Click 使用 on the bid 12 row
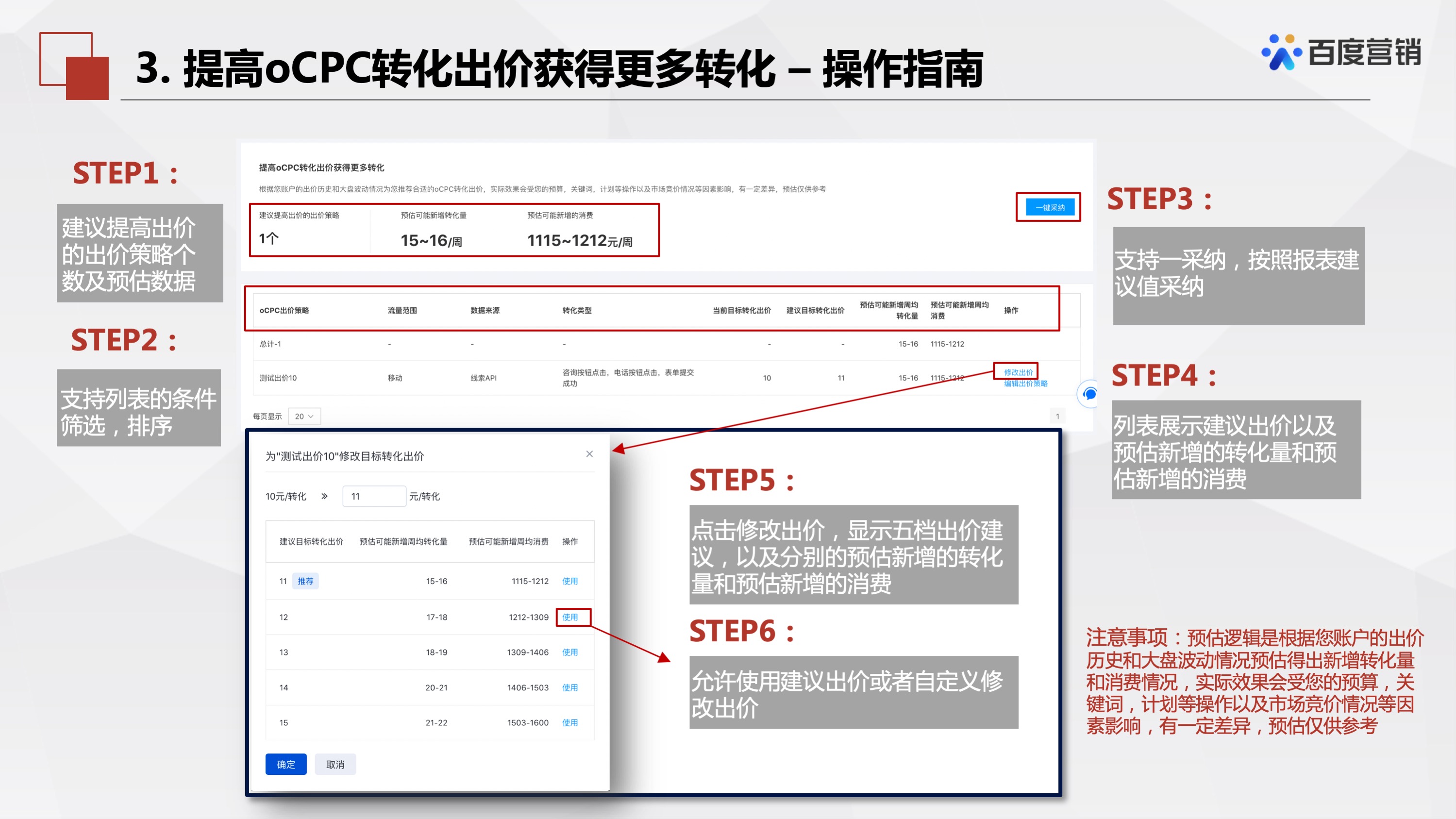This screenshot has height=819, width=1456. [571, 617]
